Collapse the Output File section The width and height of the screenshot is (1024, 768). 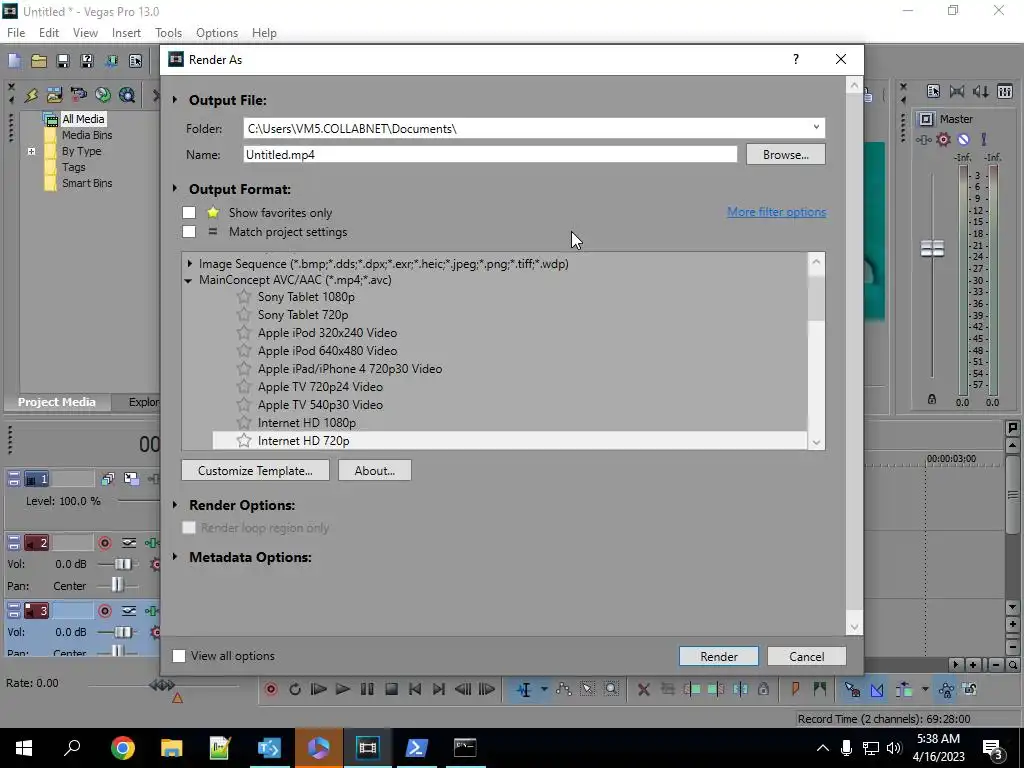175,100
